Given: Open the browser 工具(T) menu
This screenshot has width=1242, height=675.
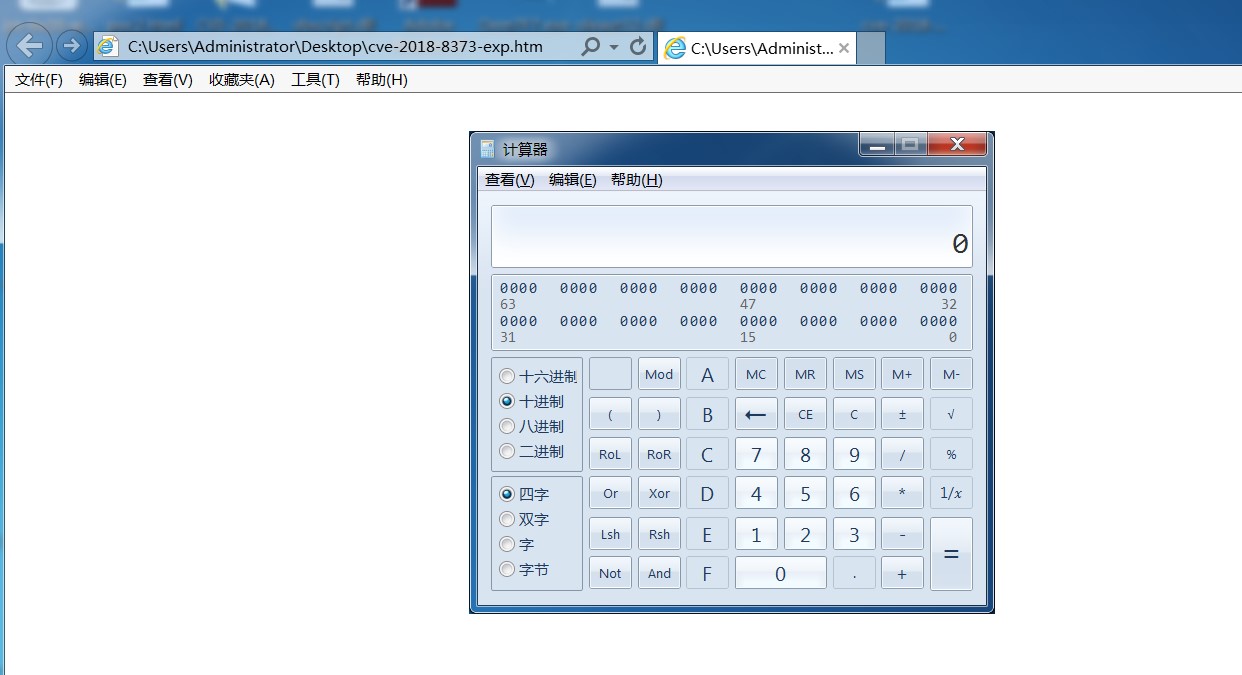Looking at the screenshot, I should (x=315, y=80).
